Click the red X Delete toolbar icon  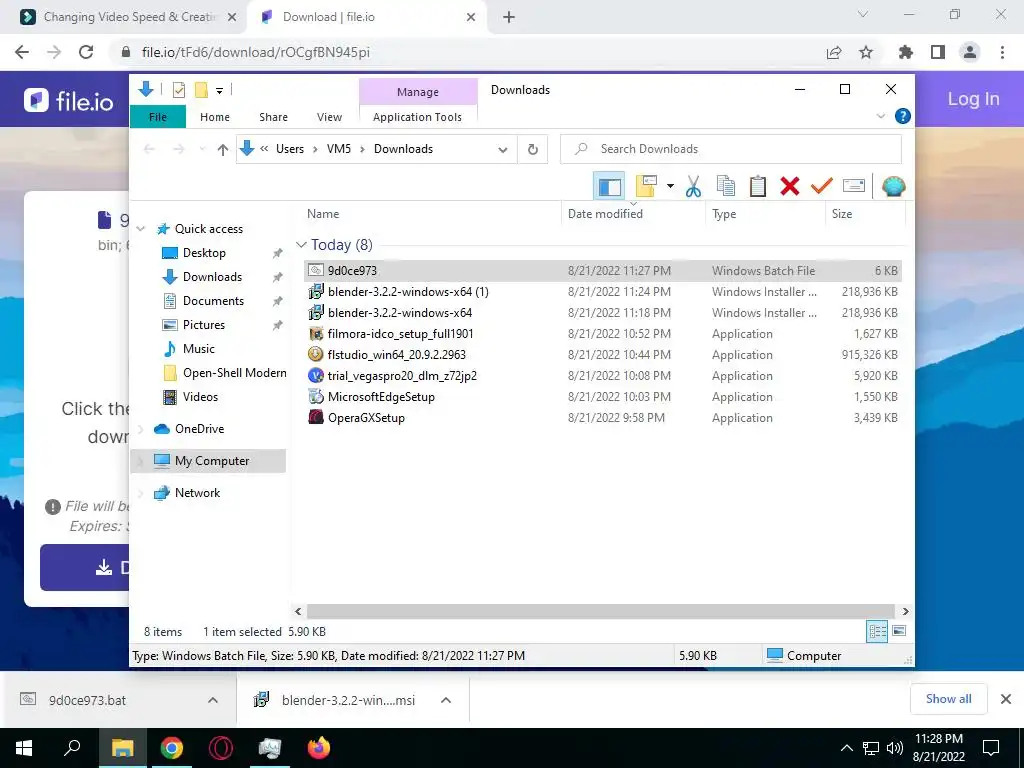(790, 187)
